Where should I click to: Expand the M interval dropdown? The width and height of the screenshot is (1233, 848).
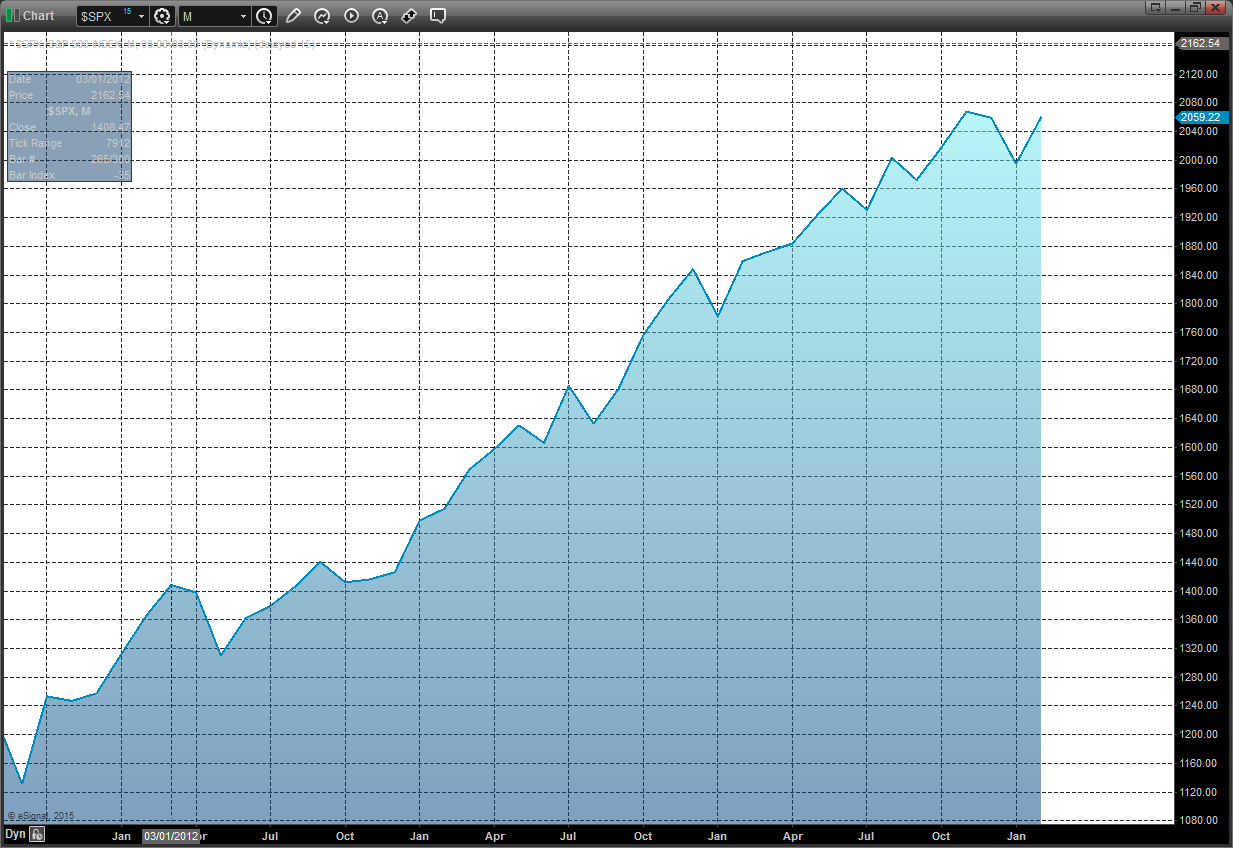click(x=243, y=16)
